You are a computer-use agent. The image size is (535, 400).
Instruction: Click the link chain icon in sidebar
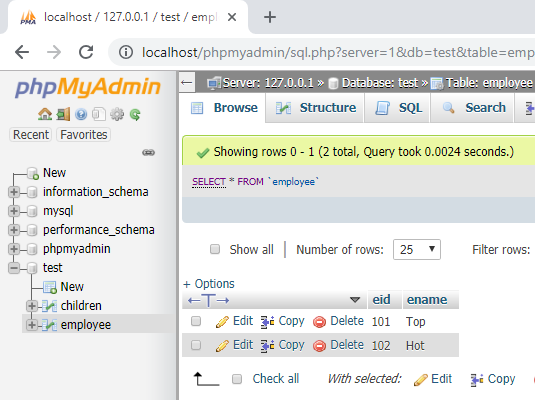tap(148, 152)
